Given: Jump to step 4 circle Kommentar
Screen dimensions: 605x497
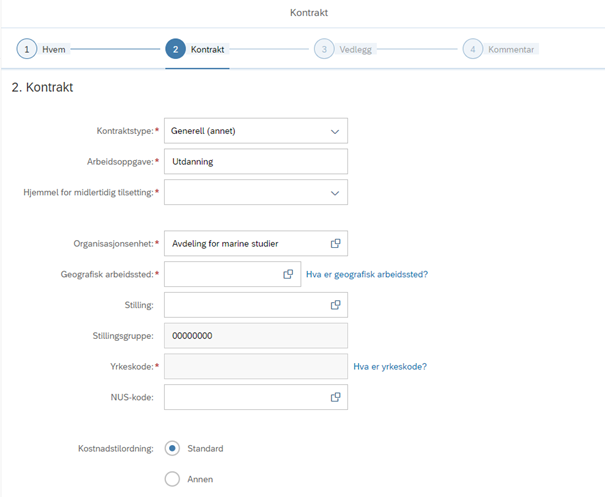Looking at the screenshot, I should [473, 49].
